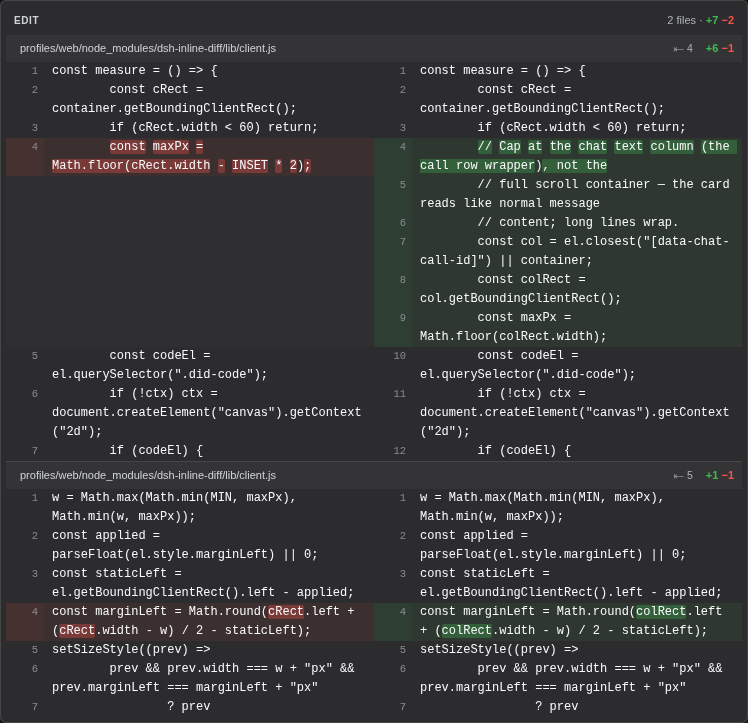Viewport: 748px width, 723px height.
Task: Select added line "const colRect = col.getBoundingClientRect();"
Action: coord(558,289)
